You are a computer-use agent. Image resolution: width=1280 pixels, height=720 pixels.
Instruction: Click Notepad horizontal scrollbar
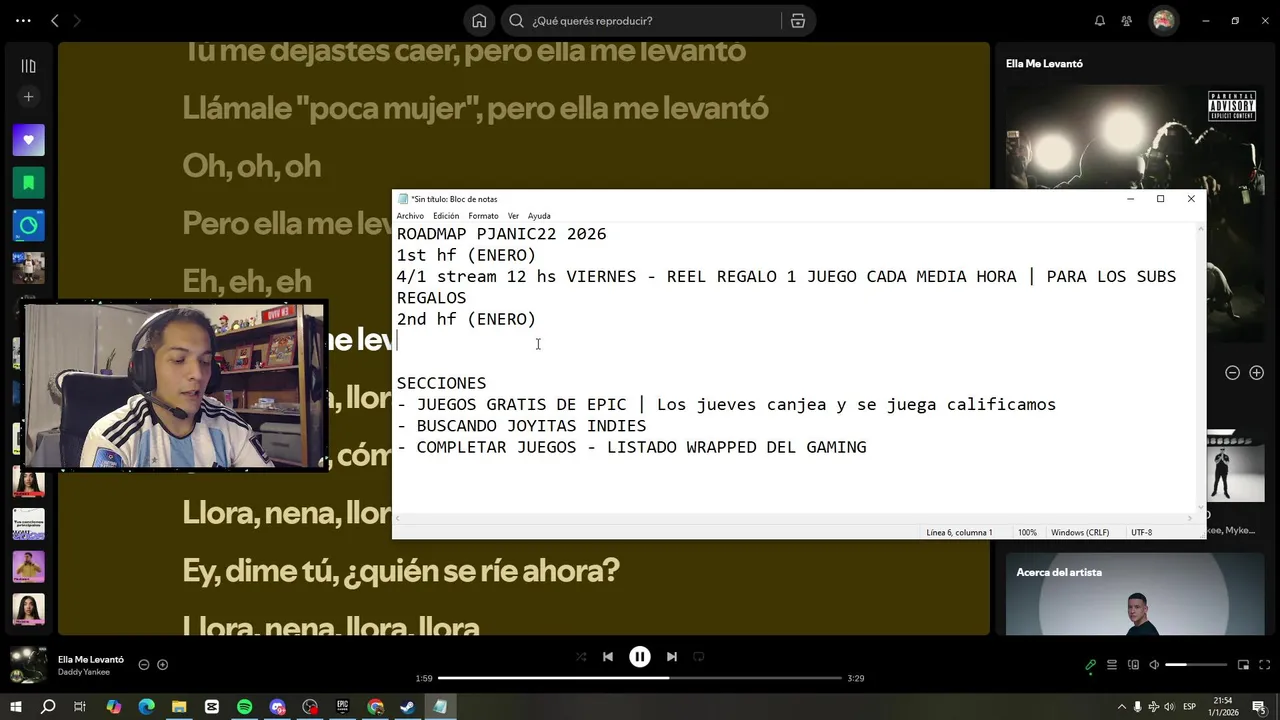pyautogui.click(x=795, y=519)
